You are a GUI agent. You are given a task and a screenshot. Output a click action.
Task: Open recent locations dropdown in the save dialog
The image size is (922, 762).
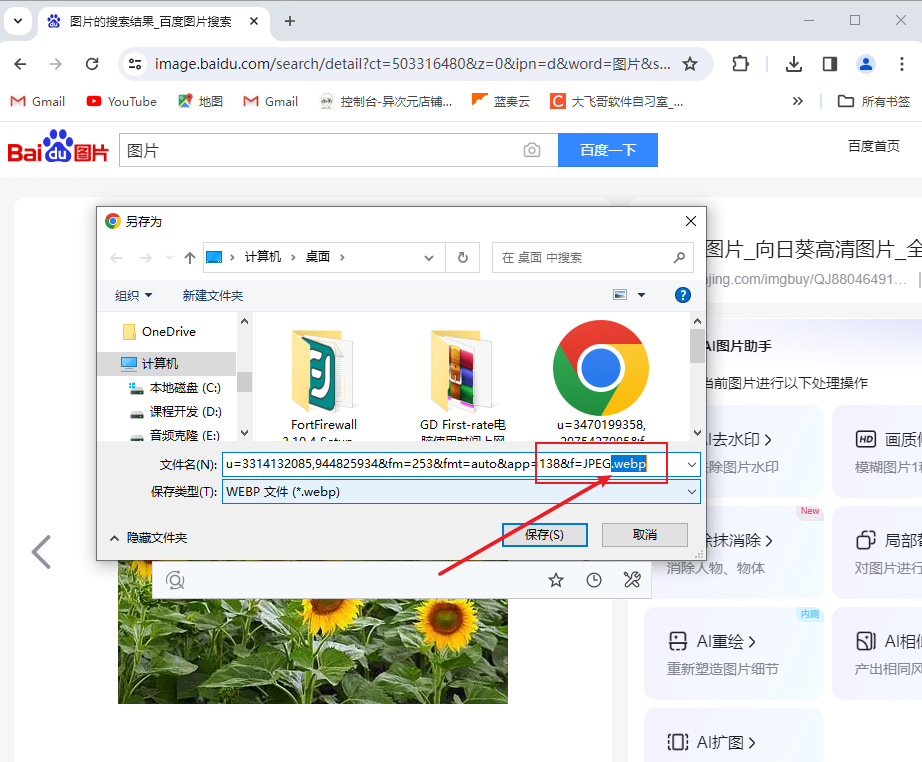click(x=169, y=258)
